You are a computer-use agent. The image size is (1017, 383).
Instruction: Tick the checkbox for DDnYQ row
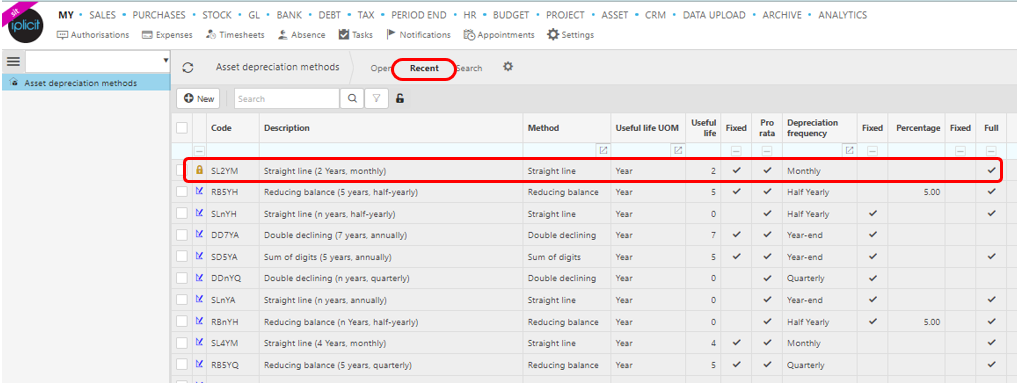click(182, 277)
